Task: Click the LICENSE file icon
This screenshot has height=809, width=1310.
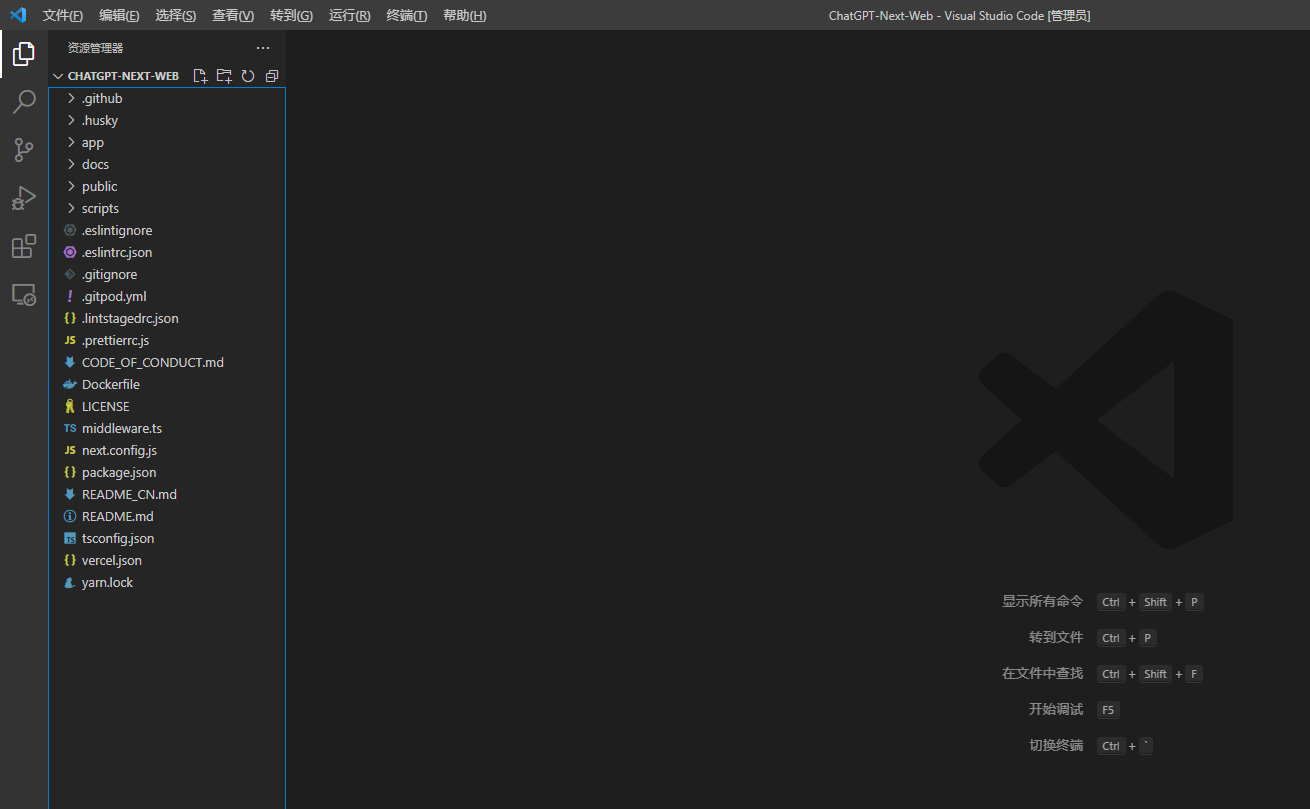Action: (x=70, y=406)
